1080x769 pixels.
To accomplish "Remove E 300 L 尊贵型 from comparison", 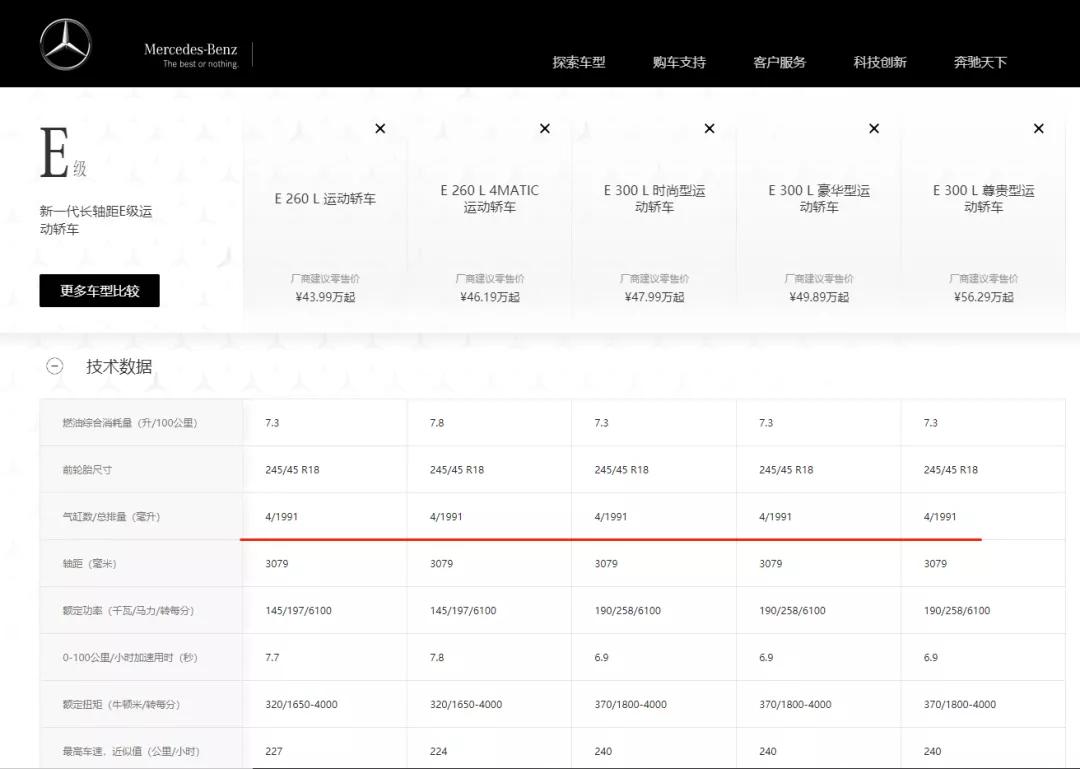I will [1039, 129].
